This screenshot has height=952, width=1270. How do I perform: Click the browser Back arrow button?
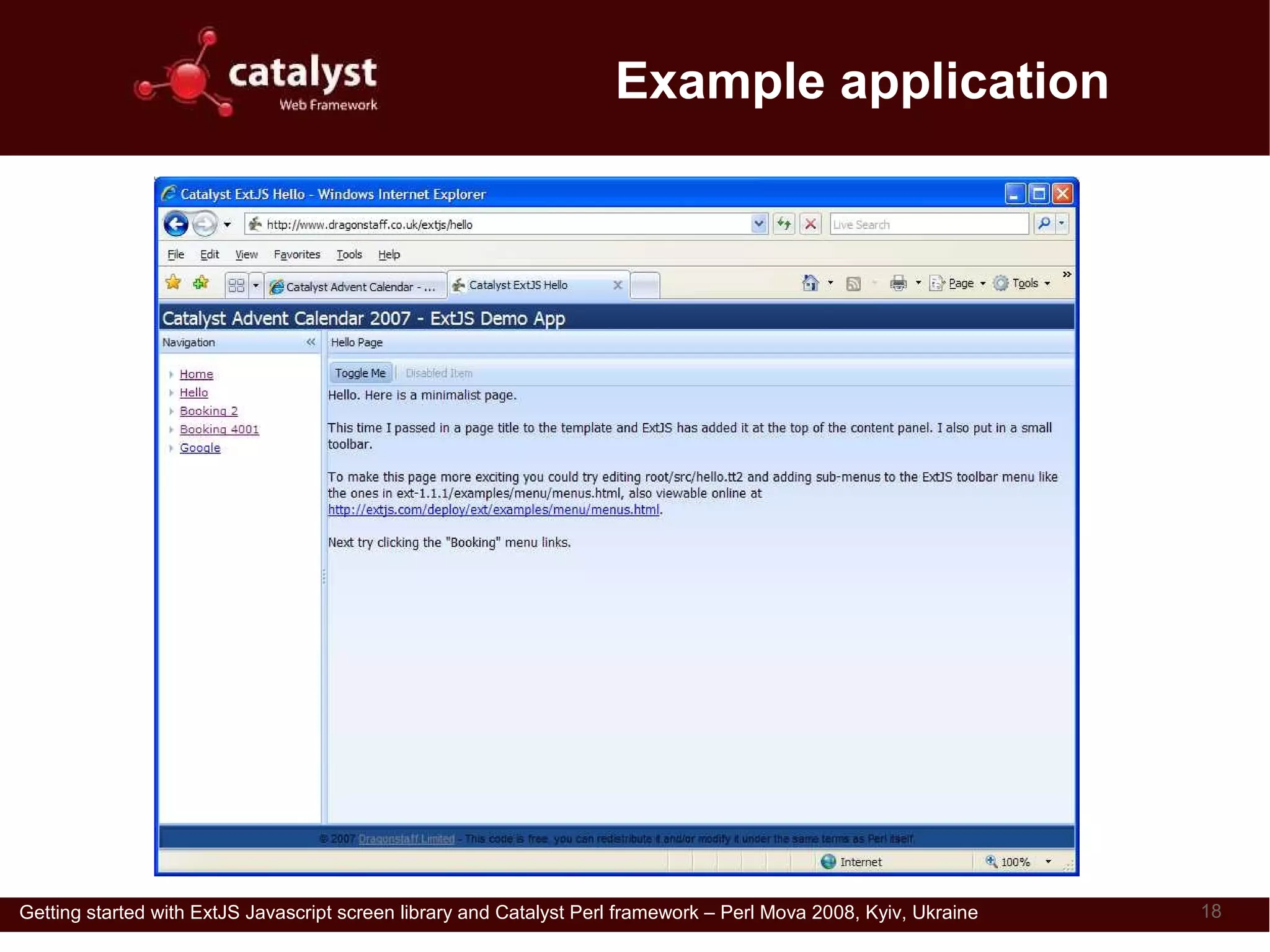tap(176, 224)
